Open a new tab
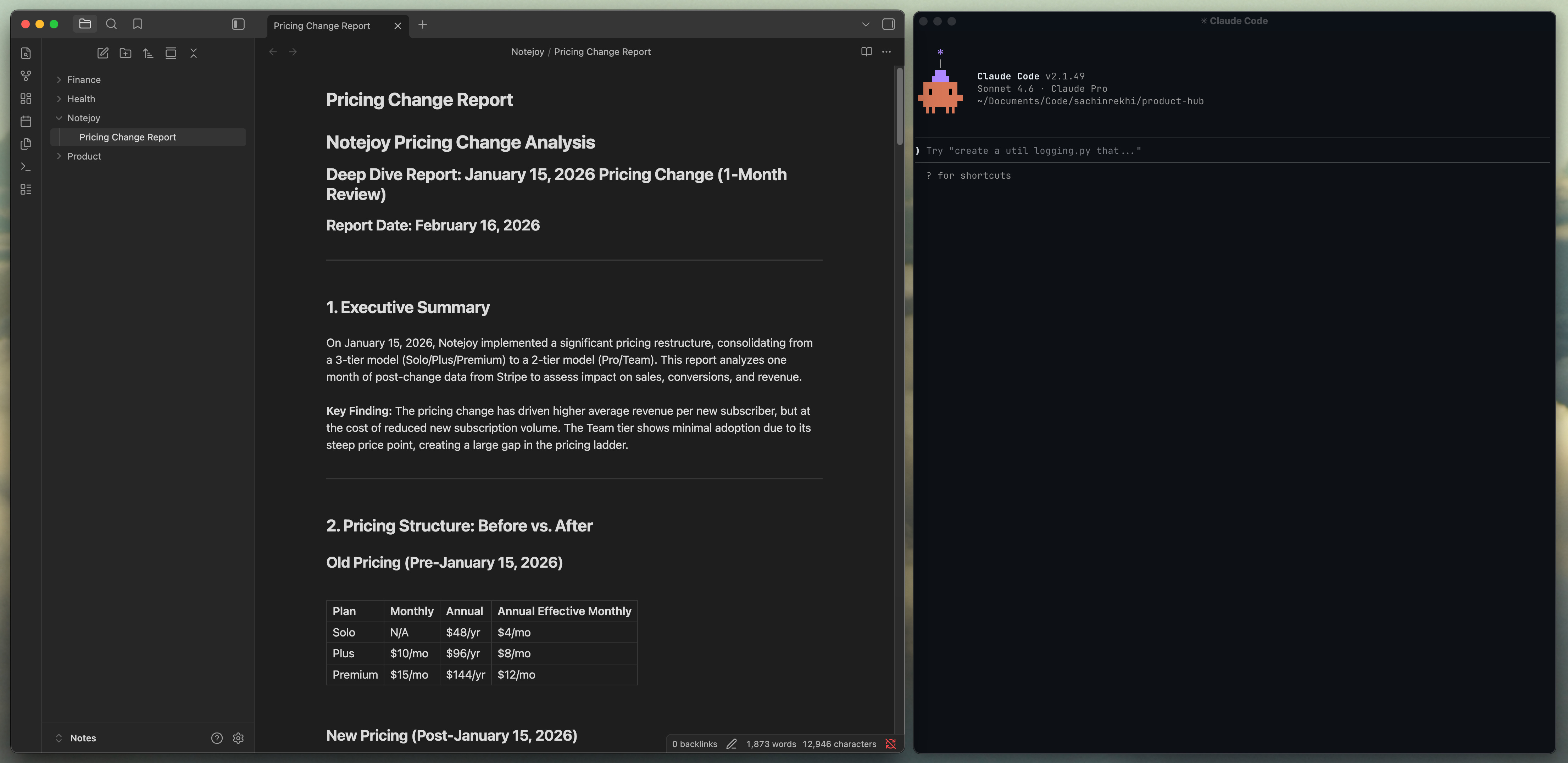1568x763 pixels. (422, 24)
